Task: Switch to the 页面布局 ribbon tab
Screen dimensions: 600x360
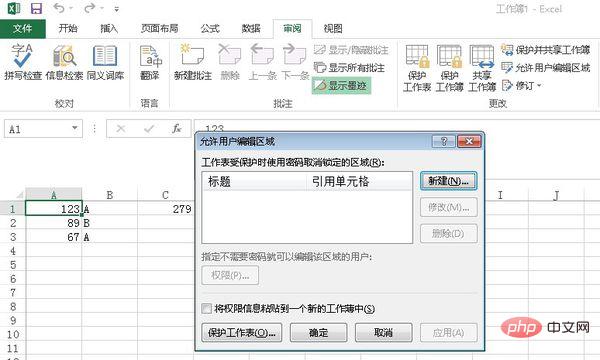Action: pyautogui.click(x=160, y=28)
